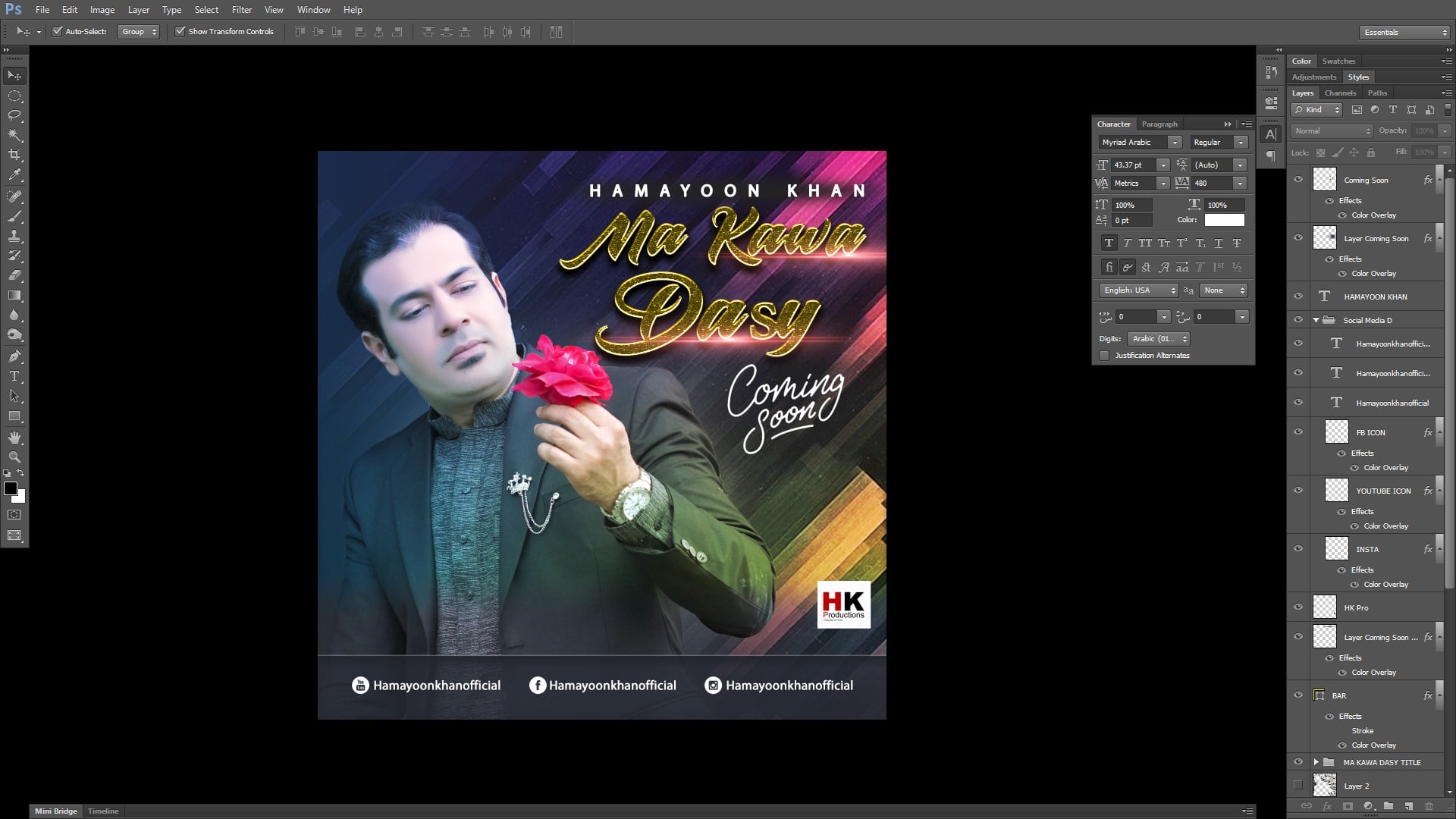Toggle the Auto-Select checkbox
Viewport: 1456px width, 819px height.
pos(57,32)
